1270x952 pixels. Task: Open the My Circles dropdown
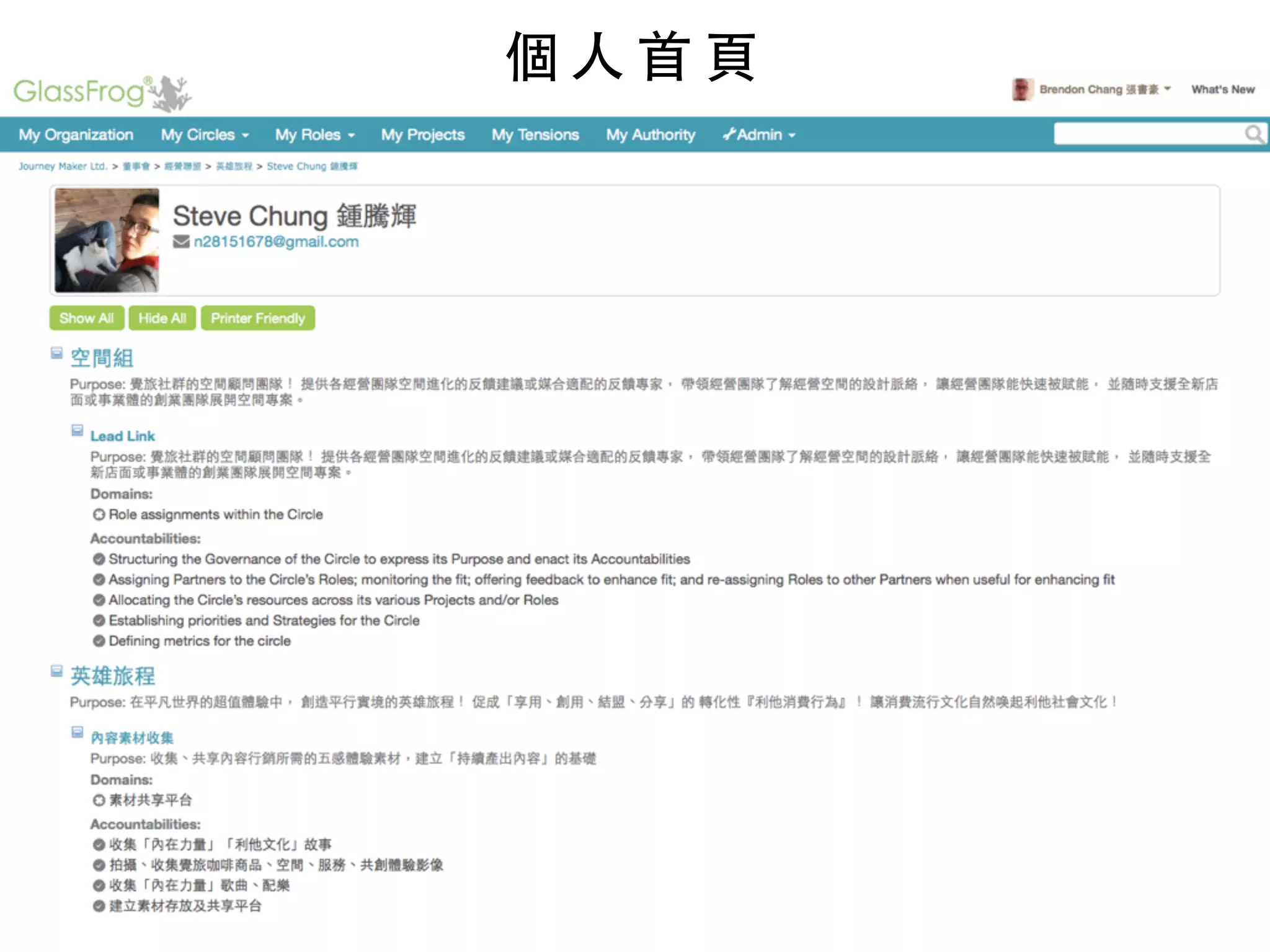(205, 135)
